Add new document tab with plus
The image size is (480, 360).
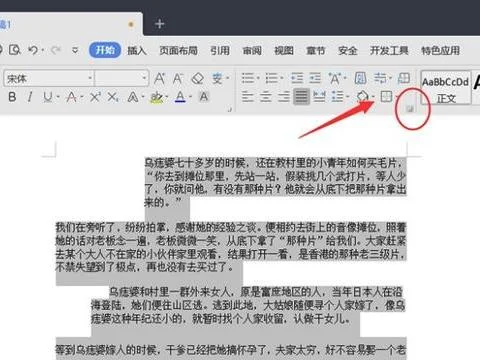point(160,24)
